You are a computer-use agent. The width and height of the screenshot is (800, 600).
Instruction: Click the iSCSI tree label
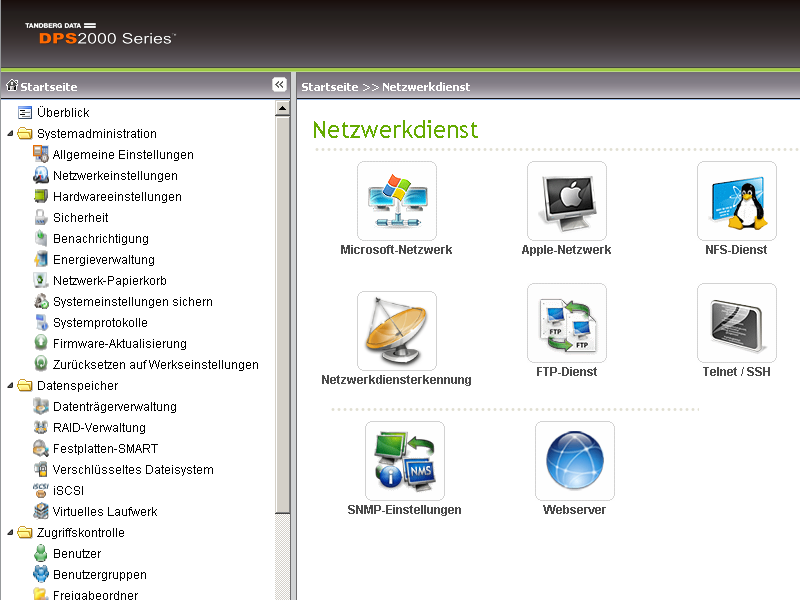click(68, 490)
